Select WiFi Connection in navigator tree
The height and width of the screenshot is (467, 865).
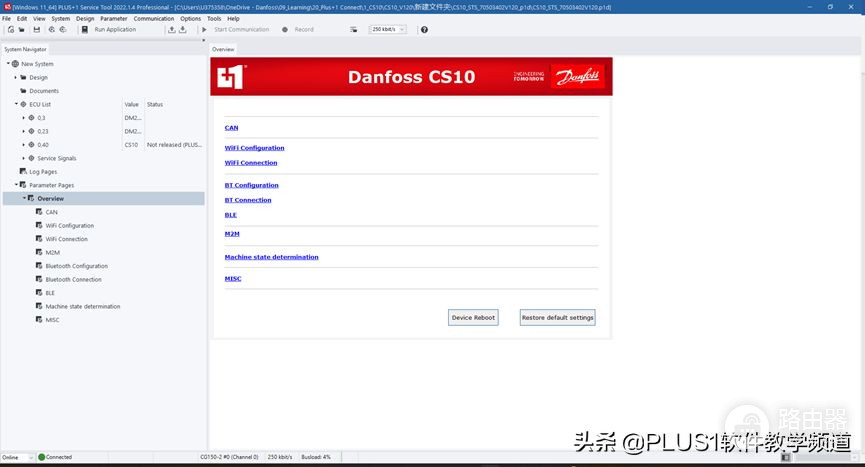(x=66, y=239)
